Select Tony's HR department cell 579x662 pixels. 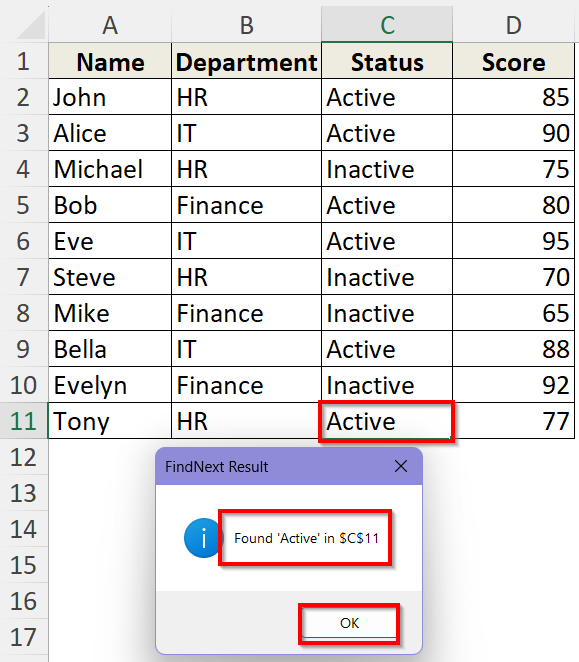[x=246, y=421]
